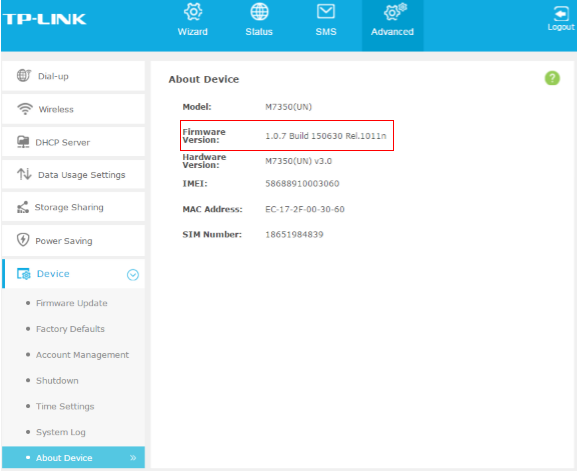This screenshot has height=472, width=578.
Task: Open the DHCP Server menu
Action: click(x=73, y=142)
